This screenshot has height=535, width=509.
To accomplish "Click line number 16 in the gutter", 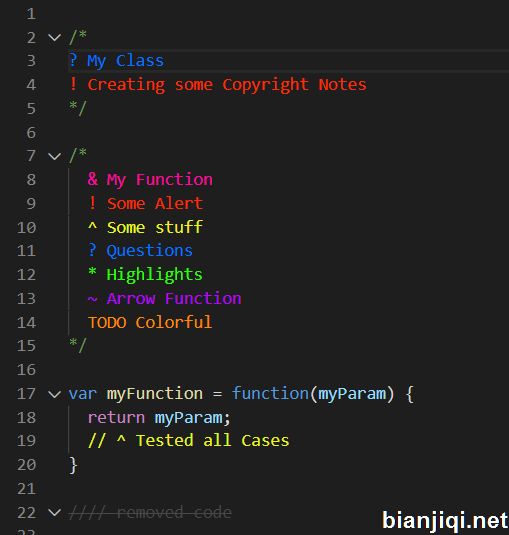I will point(26,370).
